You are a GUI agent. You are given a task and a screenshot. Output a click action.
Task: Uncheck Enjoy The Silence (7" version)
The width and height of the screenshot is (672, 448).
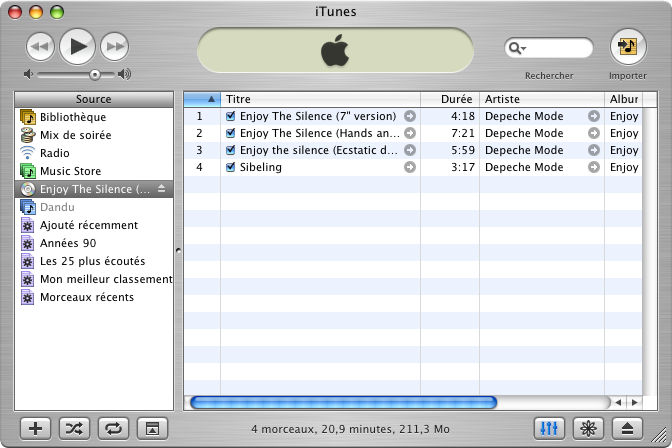(231, 116)
